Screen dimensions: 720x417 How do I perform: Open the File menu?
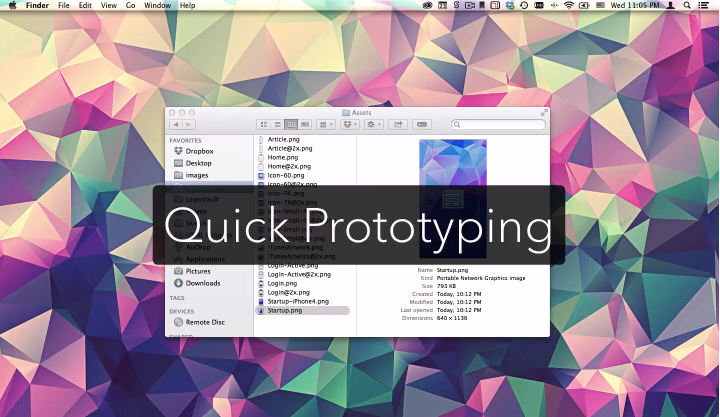pos(64,6)
